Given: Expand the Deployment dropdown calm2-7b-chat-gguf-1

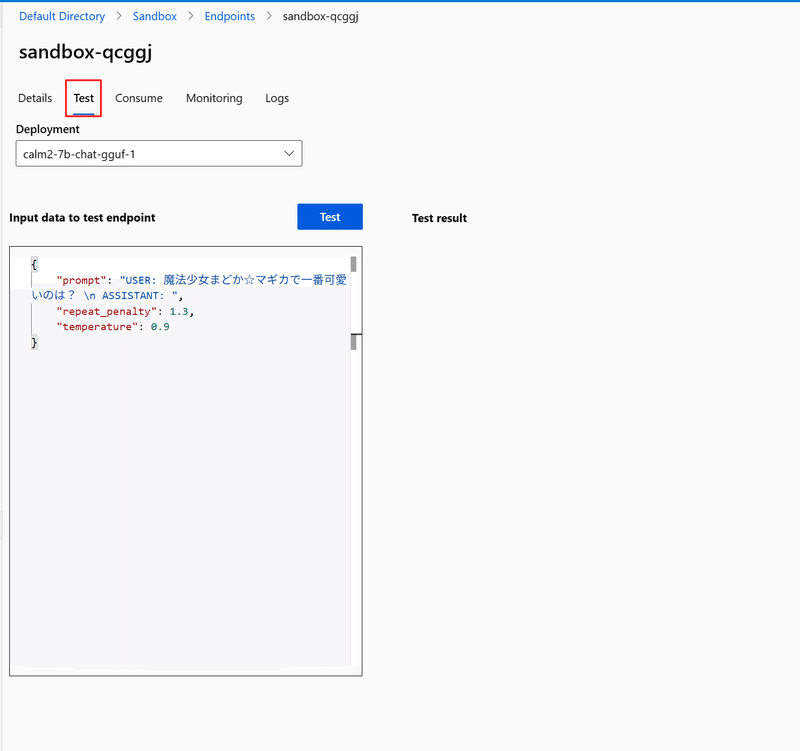Looking at the screenshot, I should (x=159, y=154).
